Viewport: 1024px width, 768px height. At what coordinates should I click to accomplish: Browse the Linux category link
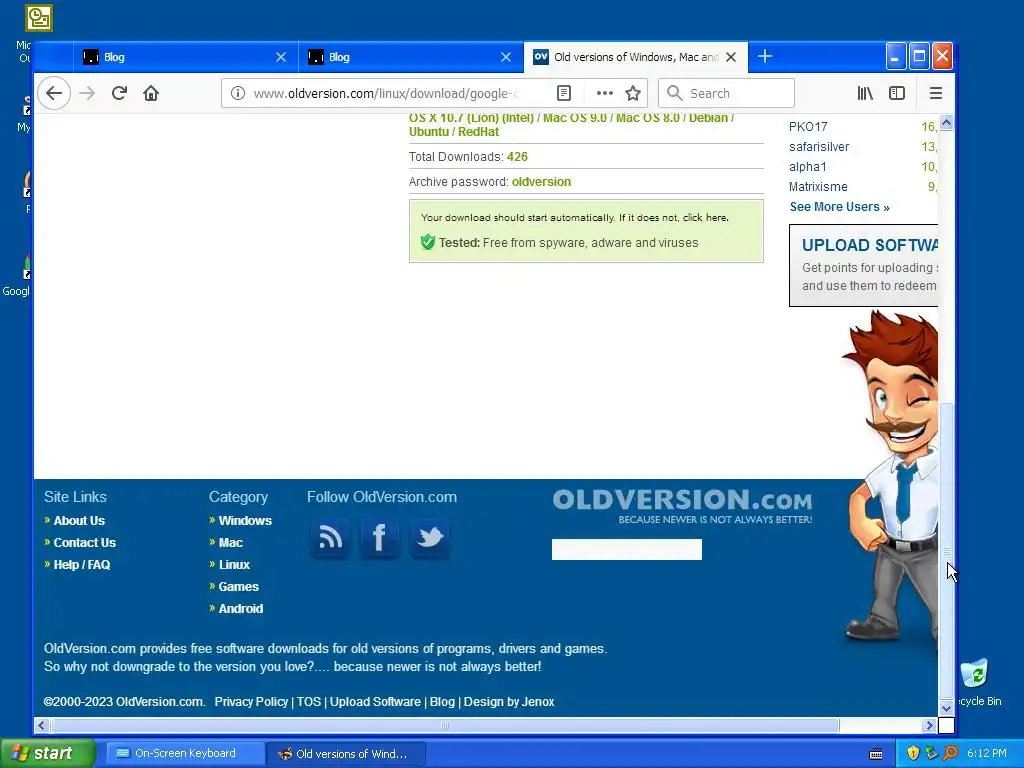(234, 565)
